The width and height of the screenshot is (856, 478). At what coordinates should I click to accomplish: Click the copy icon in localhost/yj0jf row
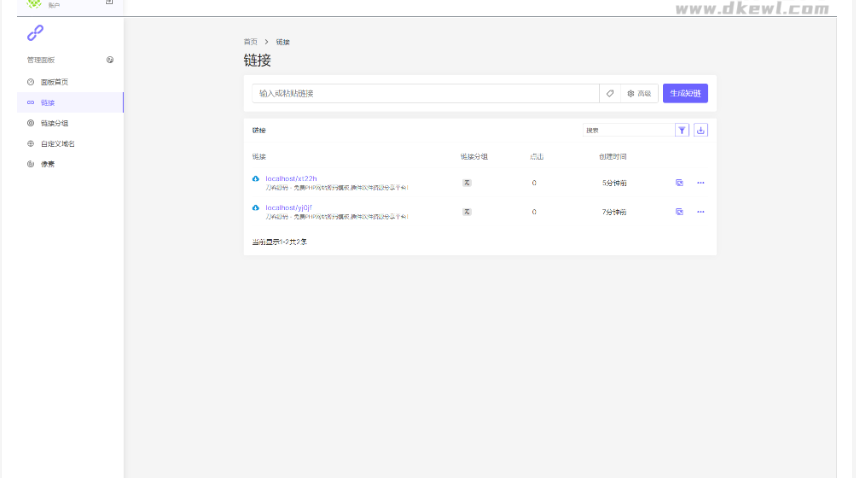pos(679,212)
